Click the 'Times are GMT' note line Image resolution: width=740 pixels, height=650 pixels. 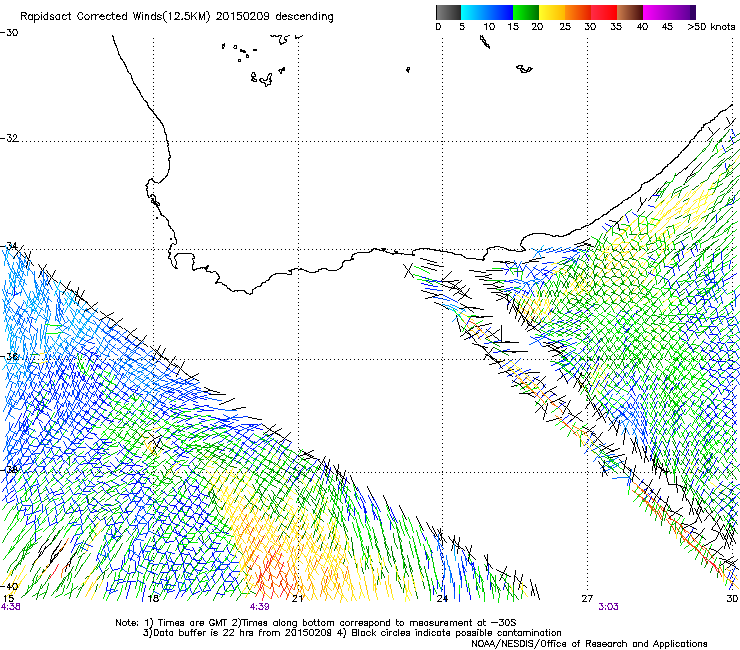pyautogui.click(x=316, y=623)
